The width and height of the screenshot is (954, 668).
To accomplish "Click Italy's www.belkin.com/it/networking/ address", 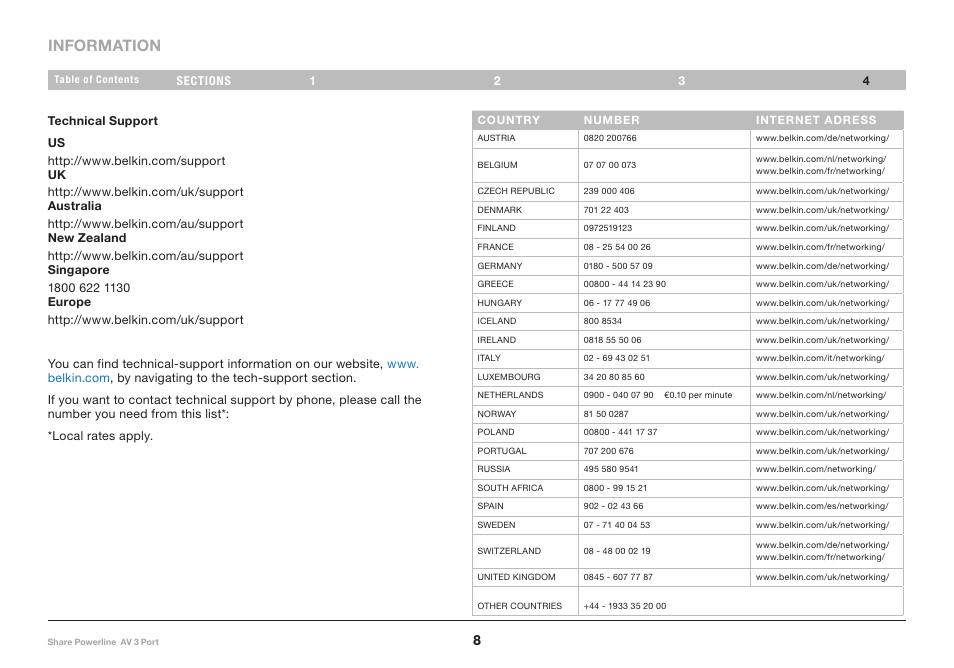I will [x=820, y=358].
